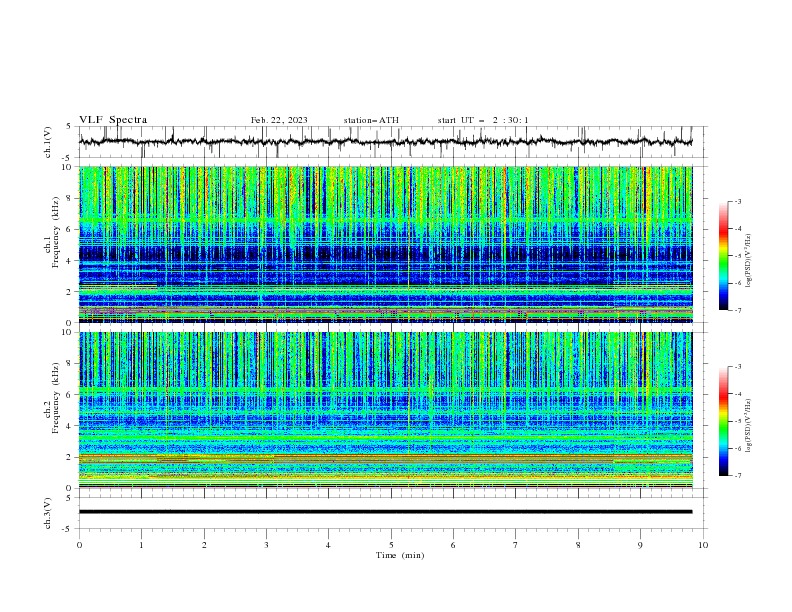Select the date text "Feb. 22, 2023"
This screenshot has height=612, width=792.
point(279,120)
